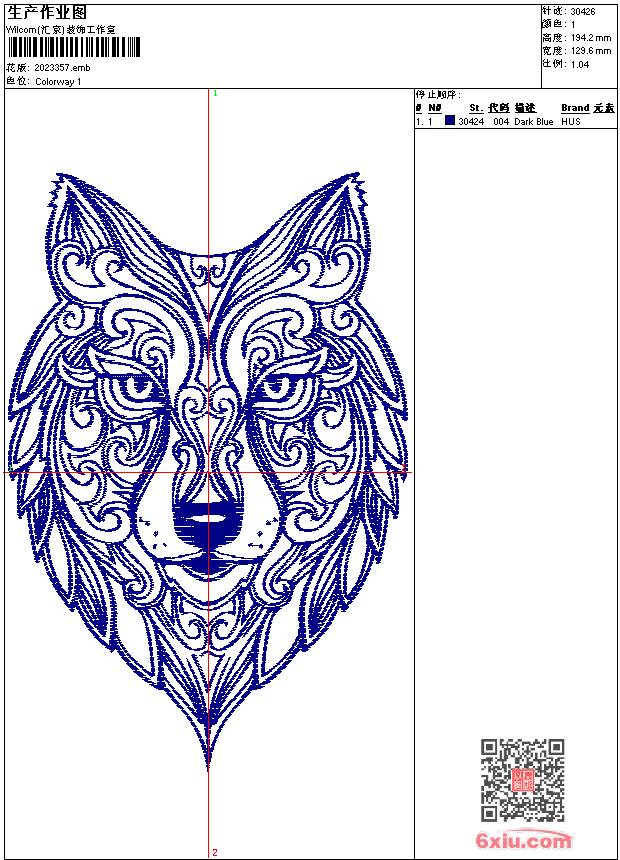620x860 pixels.
Task: Select the Dark Blue stop sequence row
Action: point(500,122)
